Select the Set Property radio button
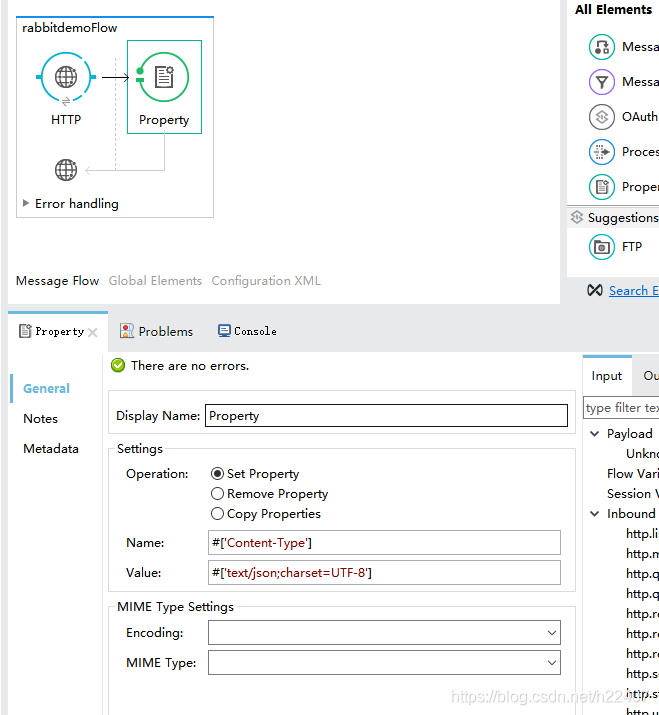The image size is (659, 715). coord(218,474)
